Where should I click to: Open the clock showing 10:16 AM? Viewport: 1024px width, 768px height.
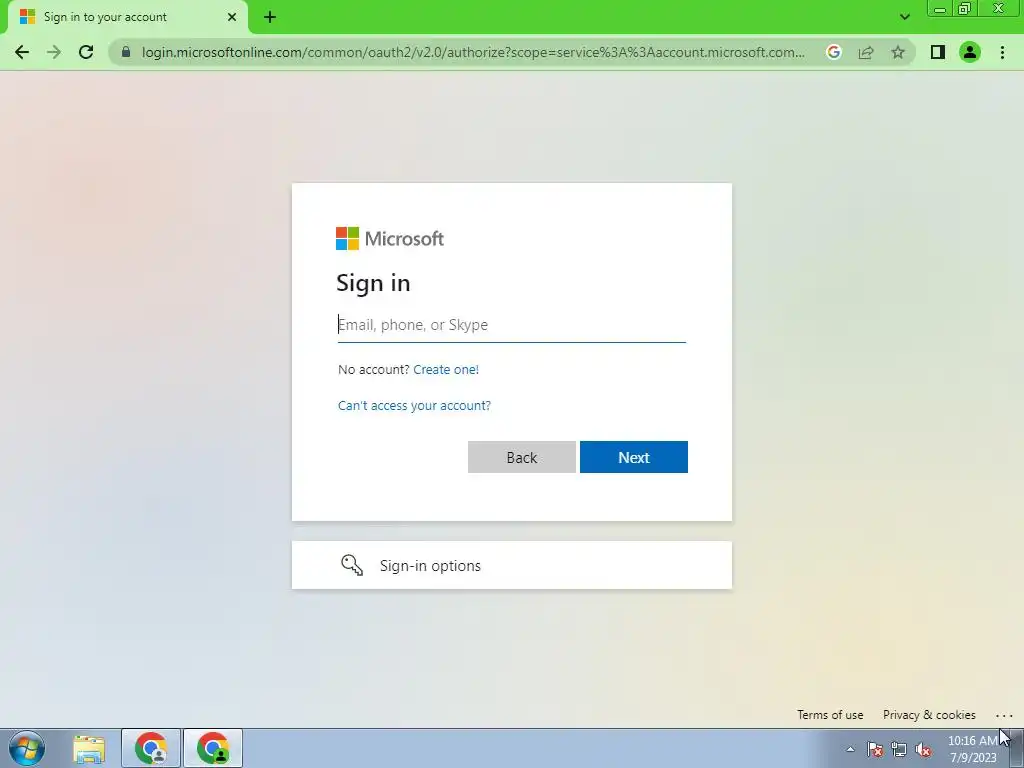[974, 749]
